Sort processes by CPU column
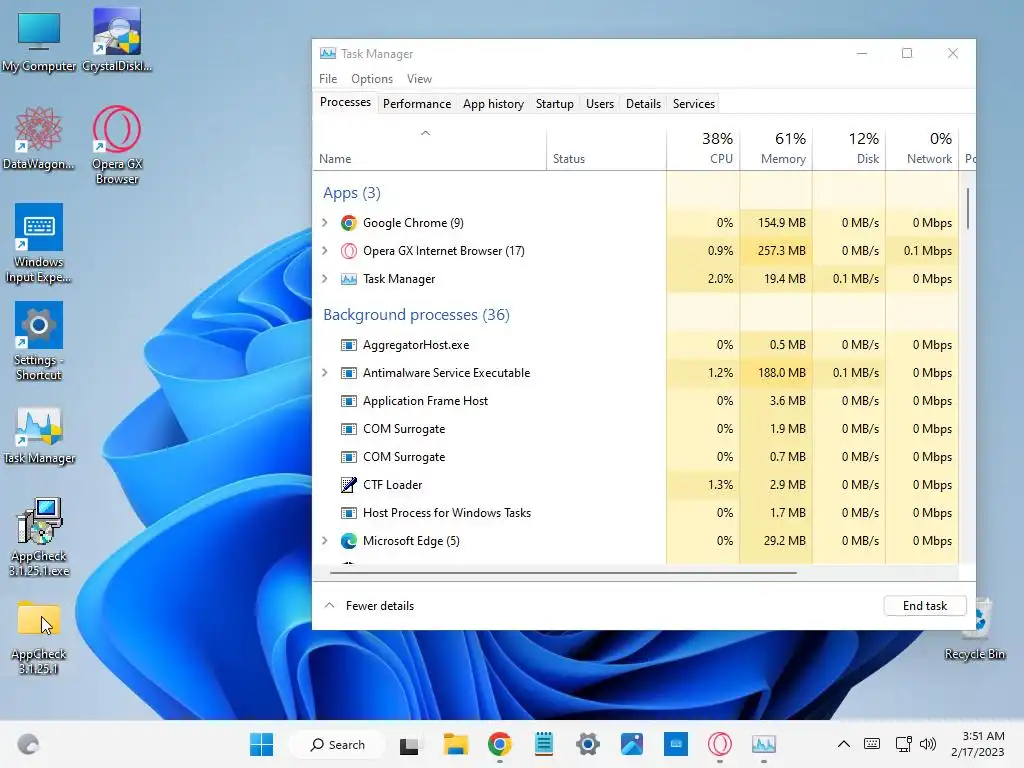Screen dimensions: 1024x768 pyautogui.click(x=703, y=149)
